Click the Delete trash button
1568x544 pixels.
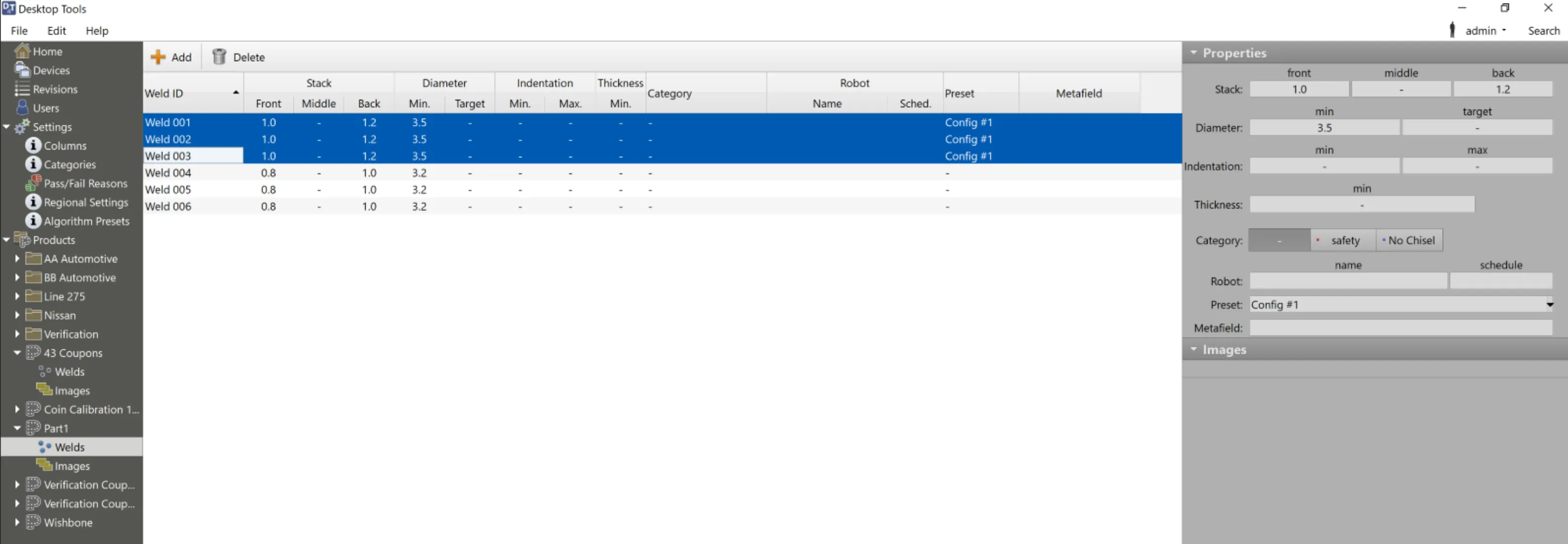point(238,57)
